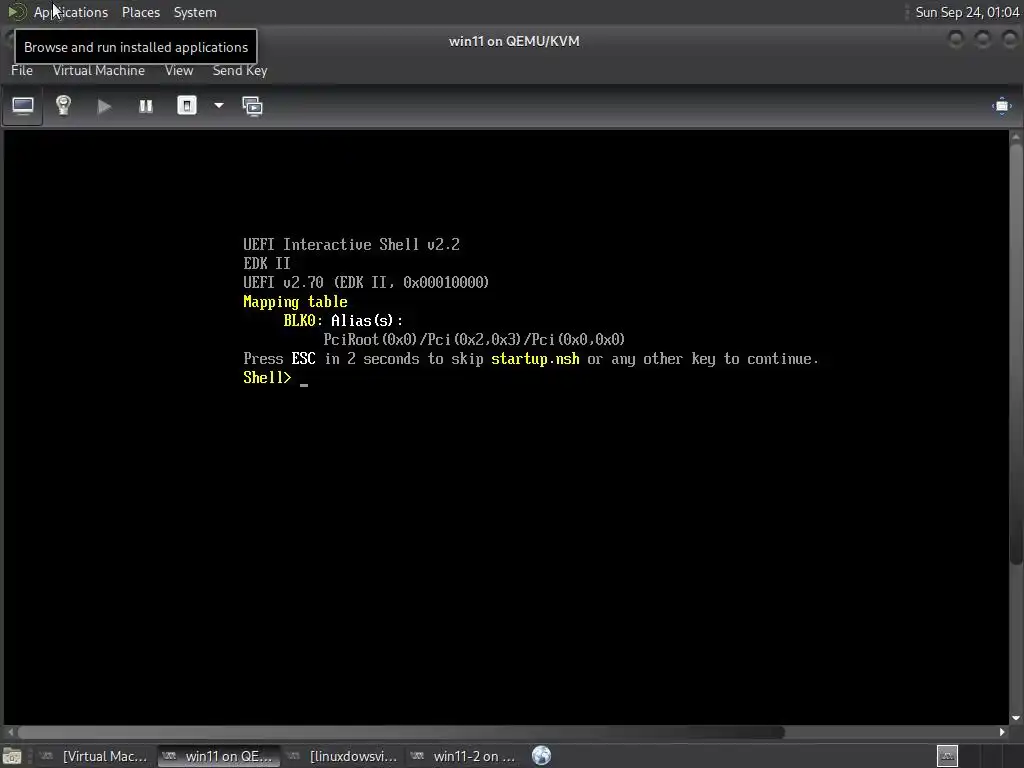Screen dimensions: 1024x768
Task: Click the win11 on QEMU/KVM title bar
Action: pos(514,41)
